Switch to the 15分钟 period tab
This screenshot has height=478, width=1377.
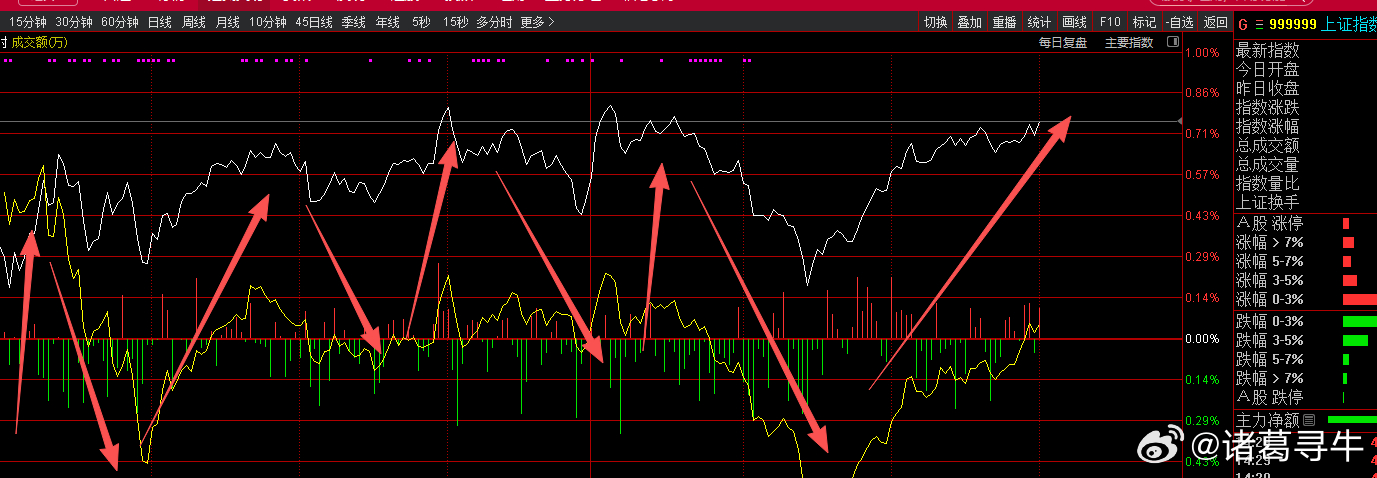27,22
